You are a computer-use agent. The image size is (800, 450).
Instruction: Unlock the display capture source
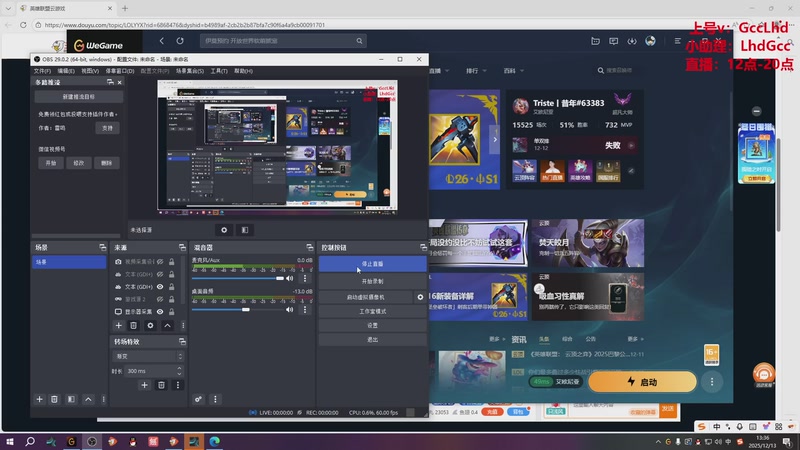tap(171, 311)
